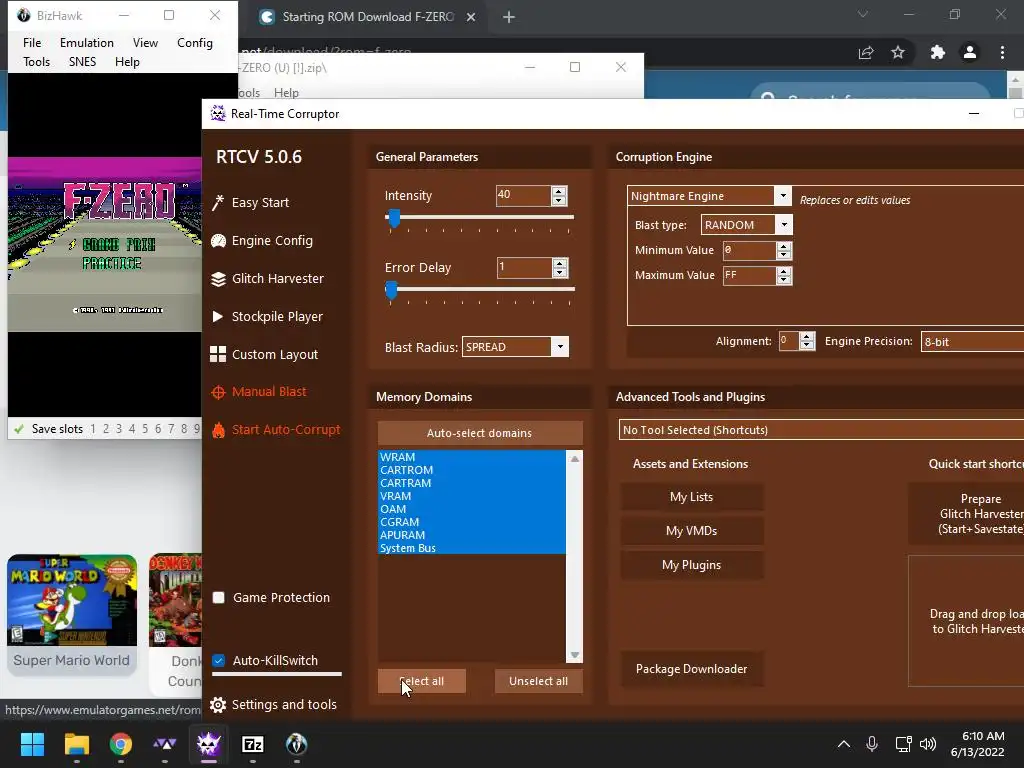Open No Tool Selected (Shortcuts) dropdown
This screenshot has height=768, width=1024.
822,430
